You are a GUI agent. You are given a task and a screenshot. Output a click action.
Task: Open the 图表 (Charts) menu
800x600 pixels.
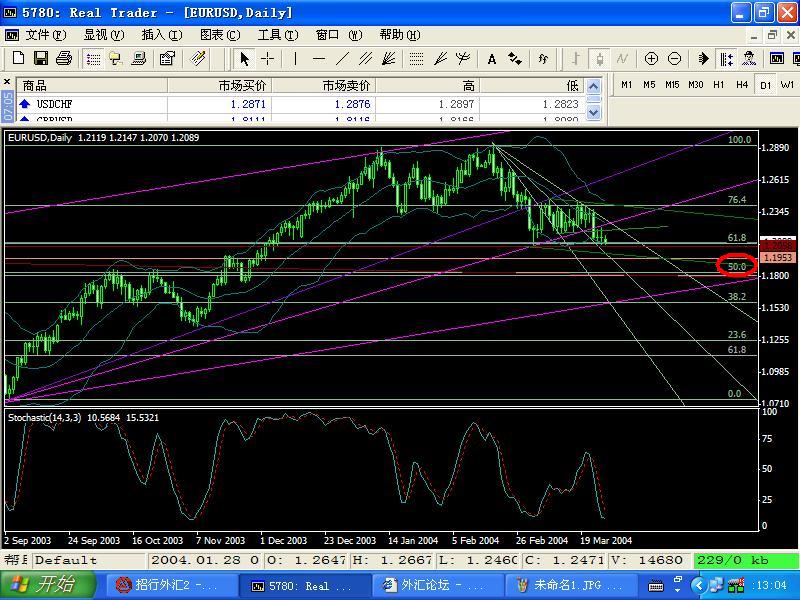click(219, 35)
